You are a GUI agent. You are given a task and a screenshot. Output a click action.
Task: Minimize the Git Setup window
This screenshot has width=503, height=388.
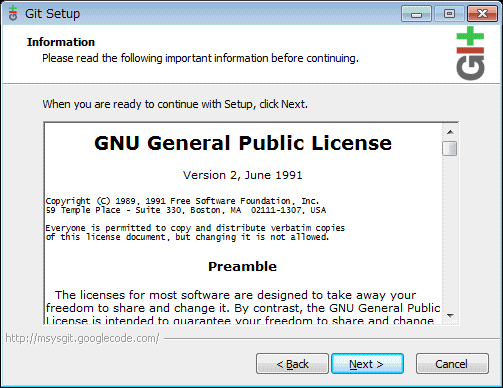[x=416, y=14]
